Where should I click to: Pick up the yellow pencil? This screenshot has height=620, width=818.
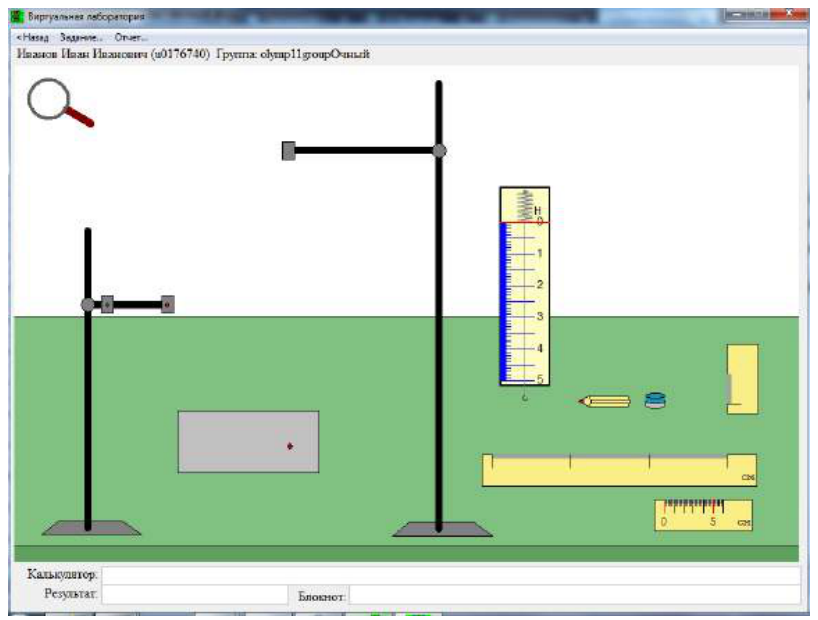point(604,401)
